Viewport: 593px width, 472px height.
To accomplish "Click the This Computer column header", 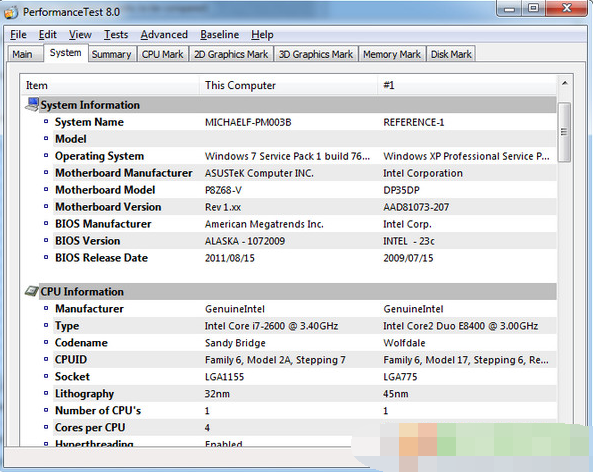I will (288, 85).
